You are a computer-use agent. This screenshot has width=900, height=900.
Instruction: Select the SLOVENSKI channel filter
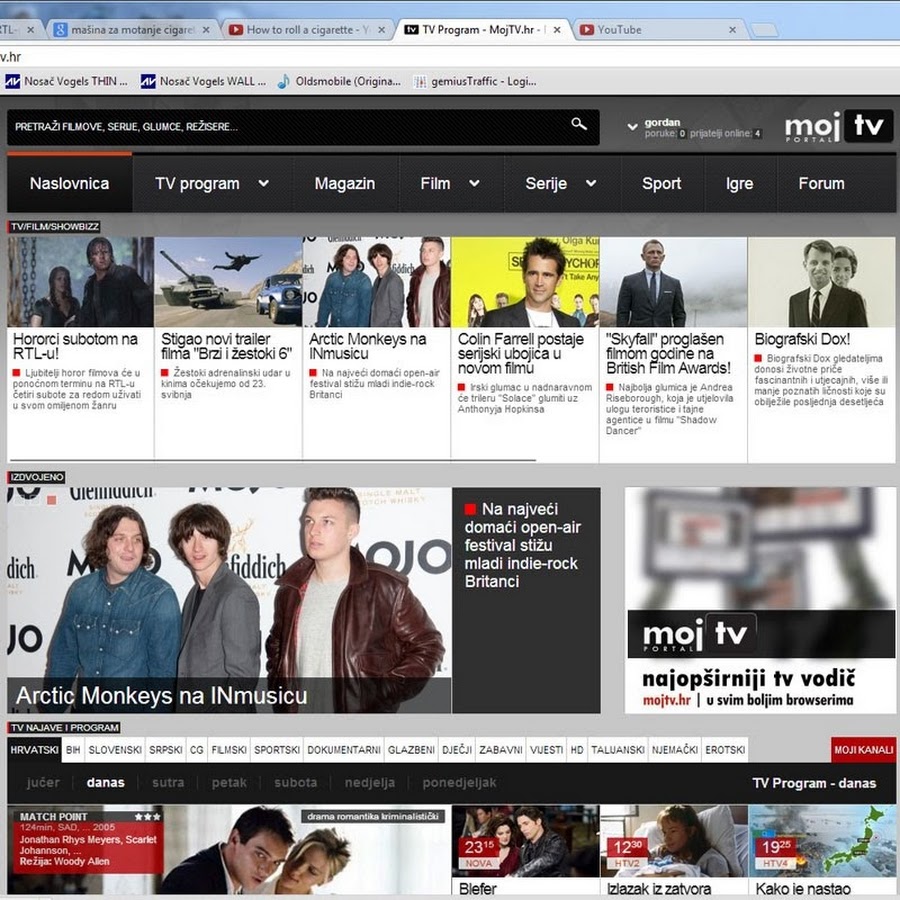click(115, 750)
